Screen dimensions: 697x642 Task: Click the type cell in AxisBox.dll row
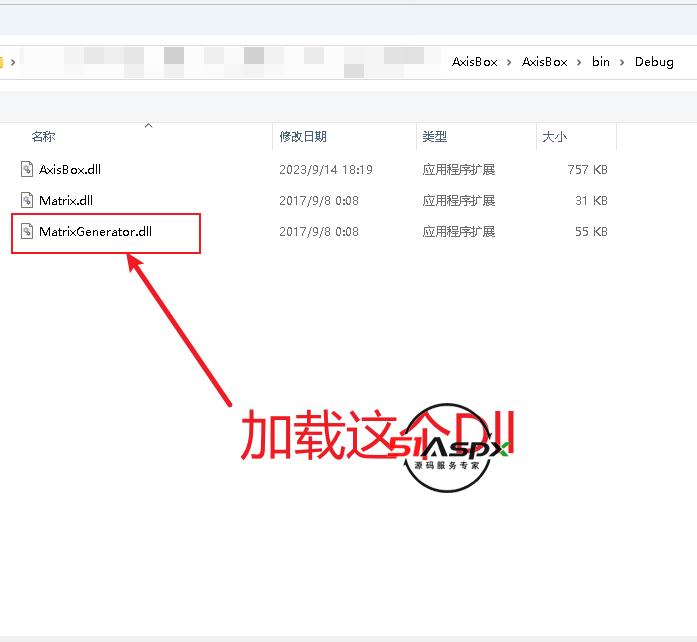[459, 169]
